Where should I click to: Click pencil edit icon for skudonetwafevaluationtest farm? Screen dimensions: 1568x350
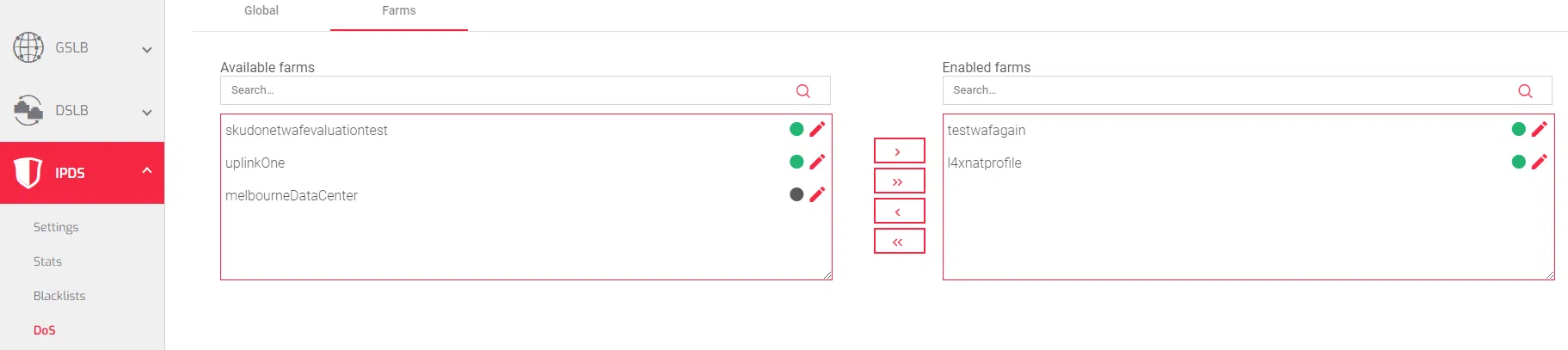[817, 129]
